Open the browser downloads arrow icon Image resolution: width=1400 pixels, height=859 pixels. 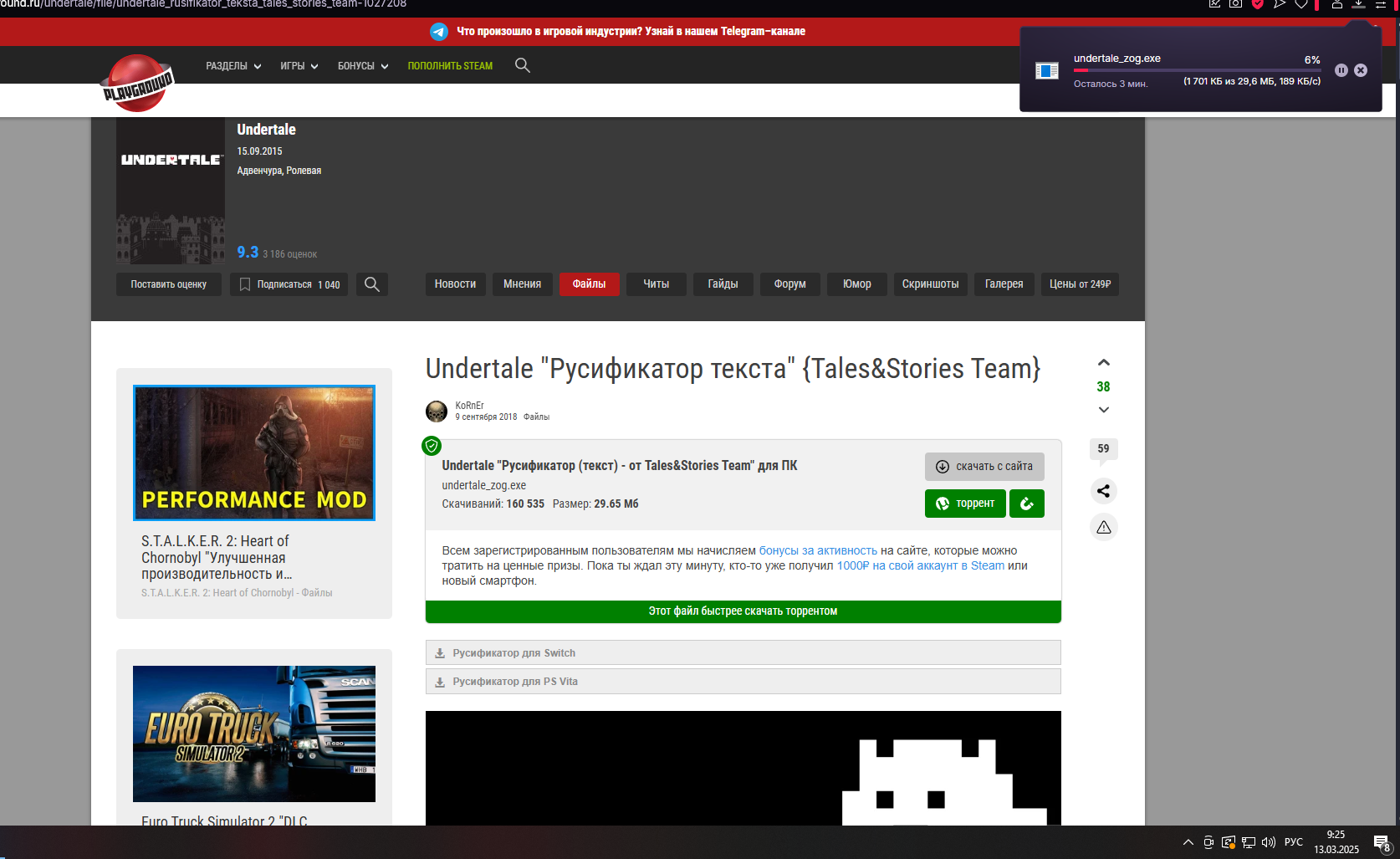click(1359, 4)
